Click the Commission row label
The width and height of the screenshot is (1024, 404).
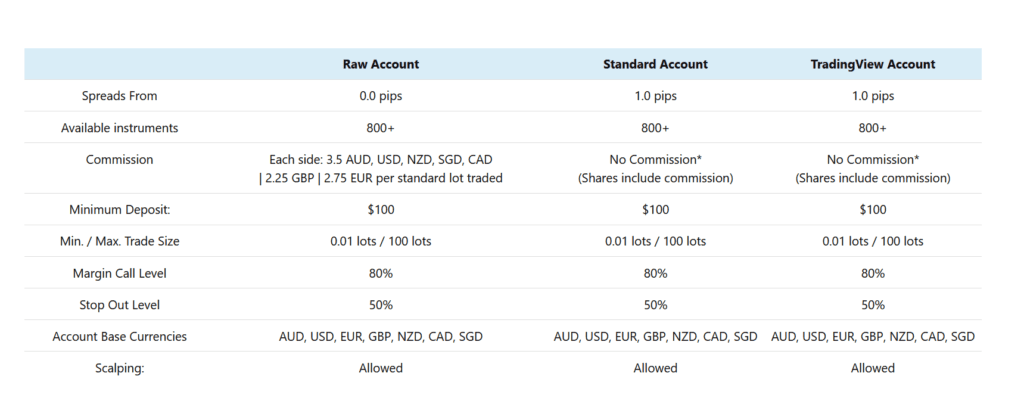click(120, 159)
